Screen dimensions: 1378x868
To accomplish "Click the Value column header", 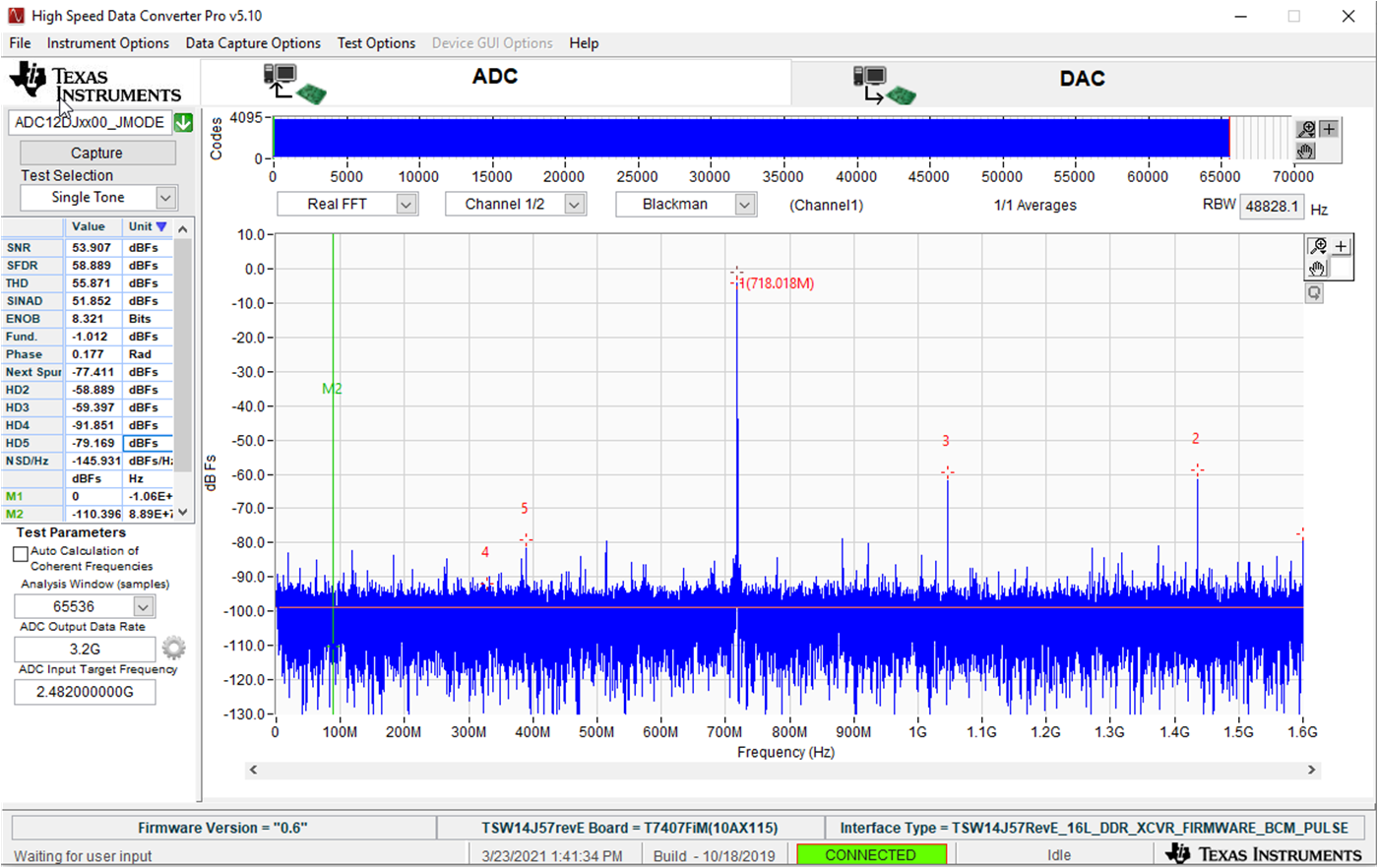I will click(x=93, y=226).
